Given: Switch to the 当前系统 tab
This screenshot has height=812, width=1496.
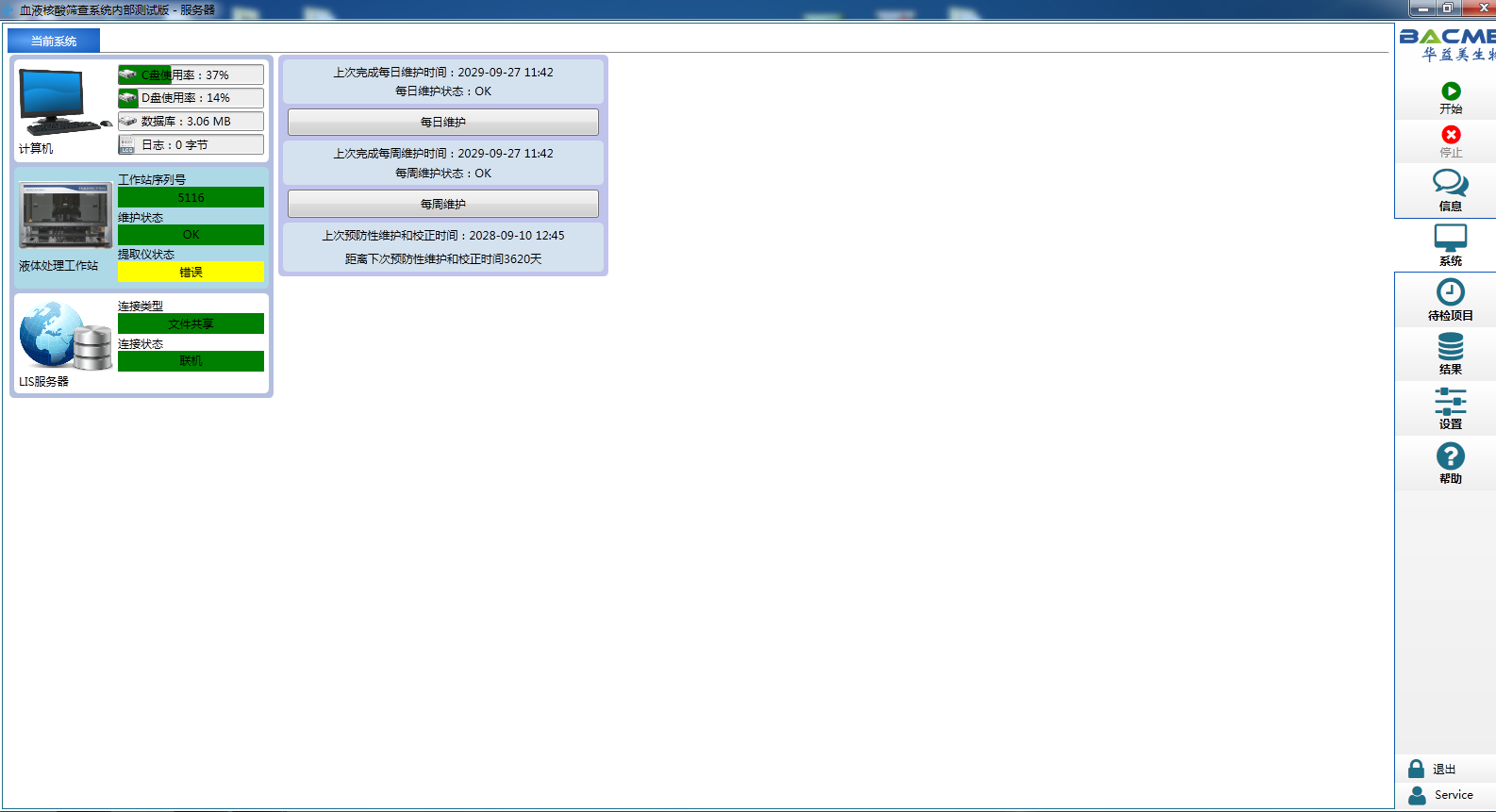Looking at the screenshot, I should click(54, 41).
